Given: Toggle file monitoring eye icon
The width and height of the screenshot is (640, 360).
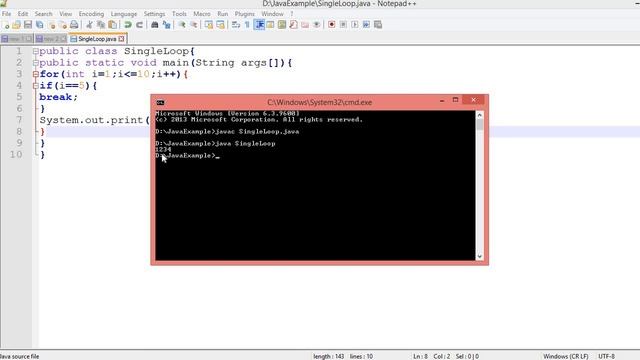Looking at the screenshot, I should coord(316,25).
